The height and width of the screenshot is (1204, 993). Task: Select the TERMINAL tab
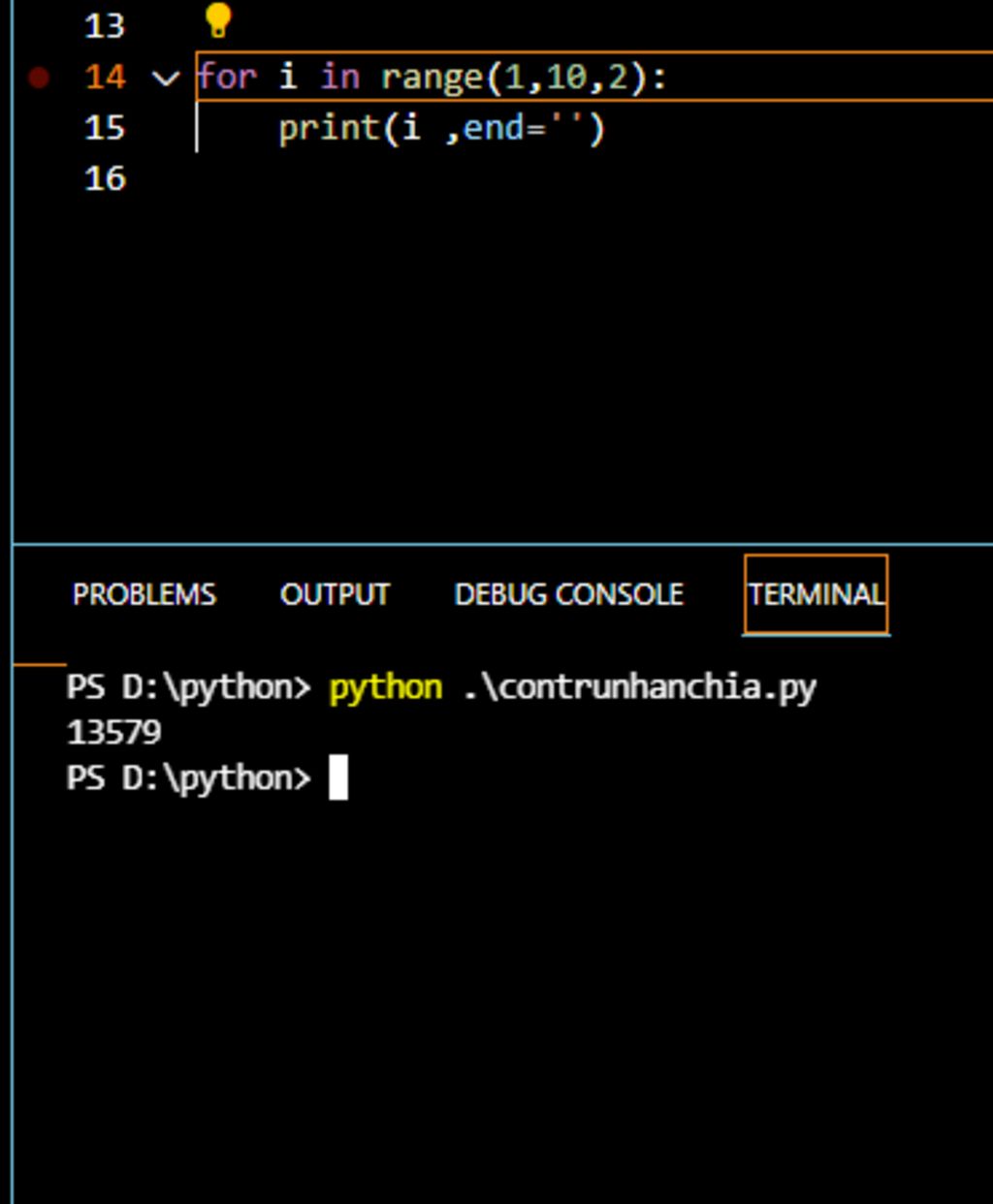816,594
